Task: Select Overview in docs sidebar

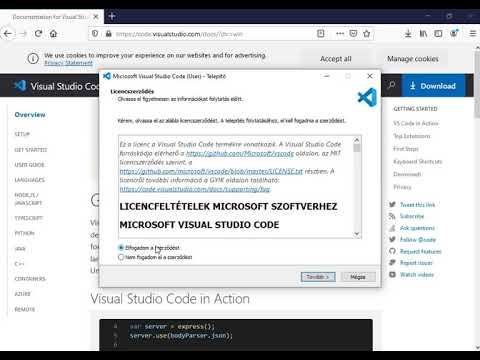Action: click(x=30, y=115)
